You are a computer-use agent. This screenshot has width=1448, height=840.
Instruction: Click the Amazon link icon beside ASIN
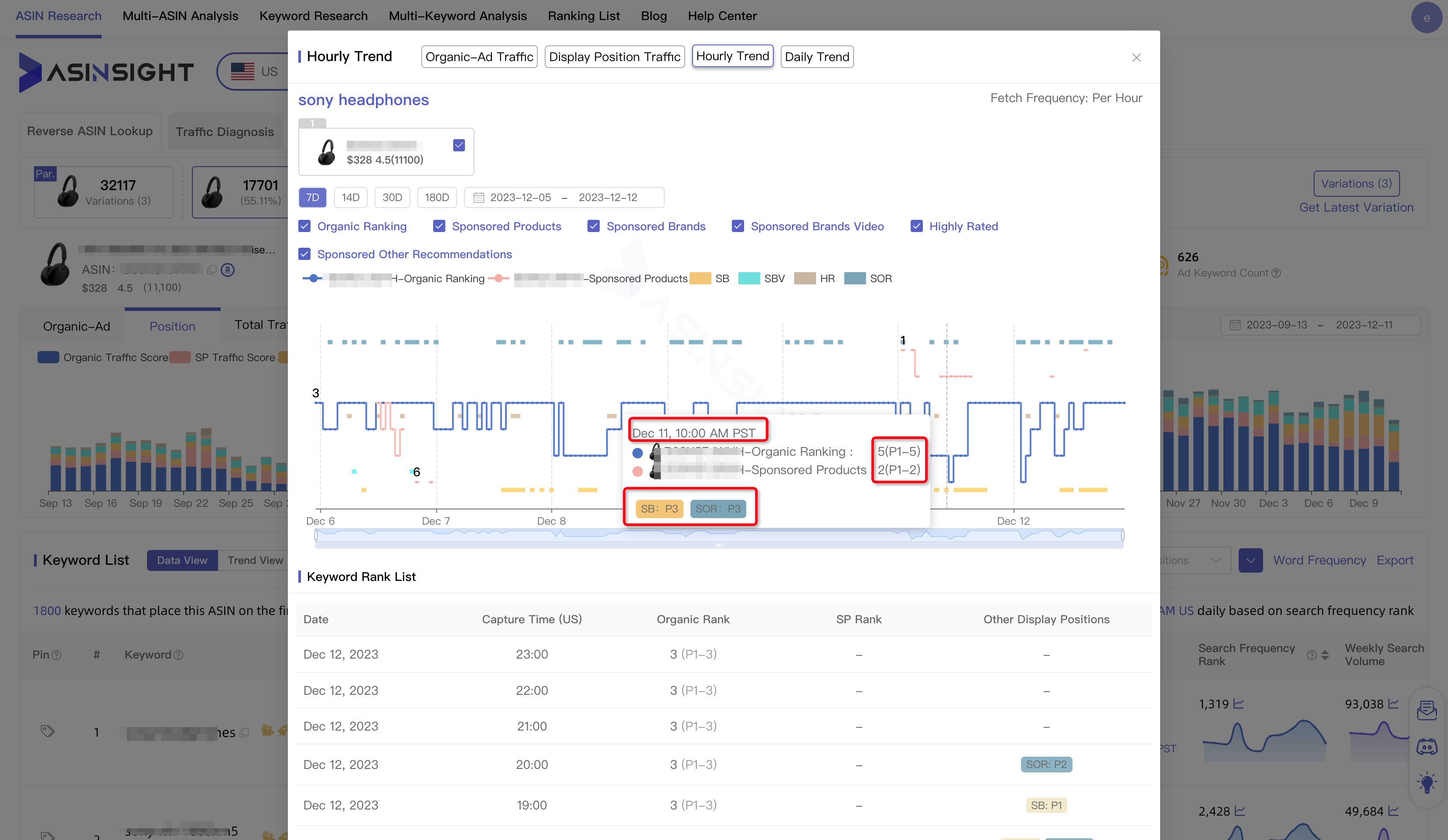tap(228, 270)
